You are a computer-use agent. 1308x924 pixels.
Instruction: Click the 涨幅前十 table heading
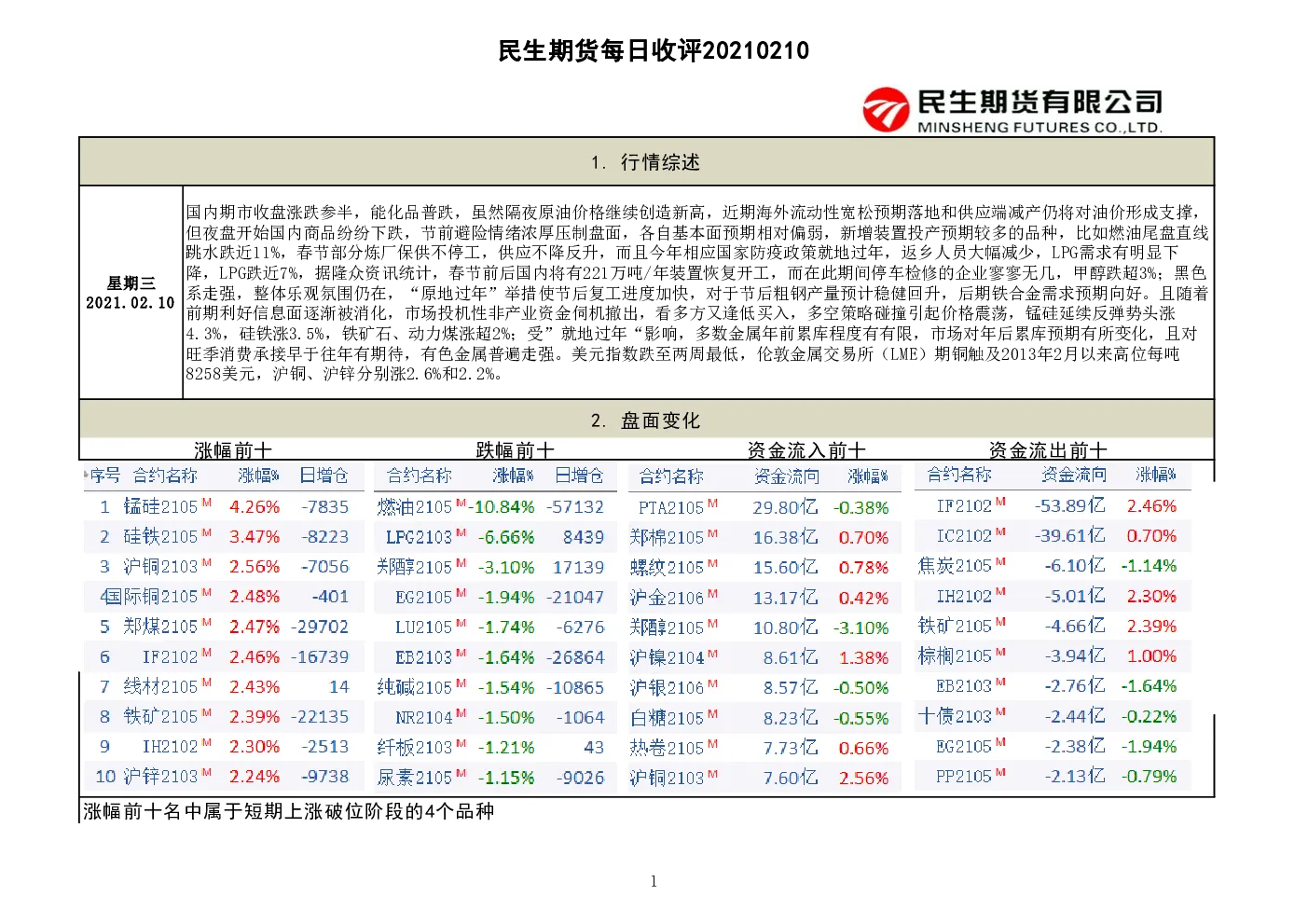(x=233, y=450)
